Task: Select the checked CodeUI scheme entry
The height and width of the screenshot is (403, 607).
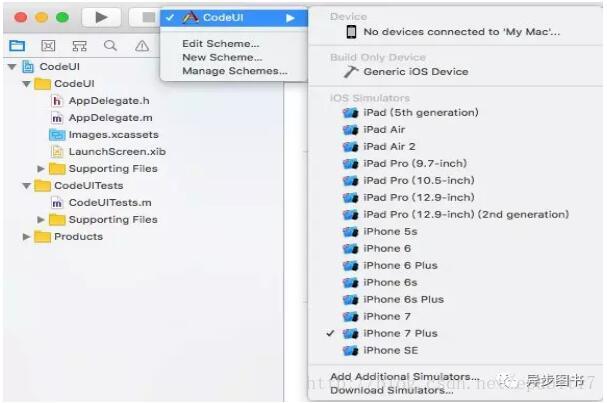Action: point(234,18)
